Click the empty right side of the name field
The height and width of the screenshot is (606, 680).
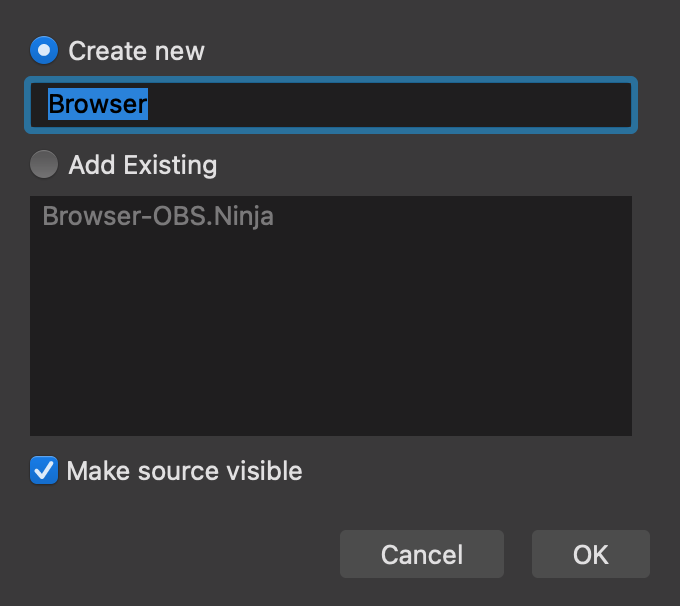pyautogui.click(x=390, y=105)
